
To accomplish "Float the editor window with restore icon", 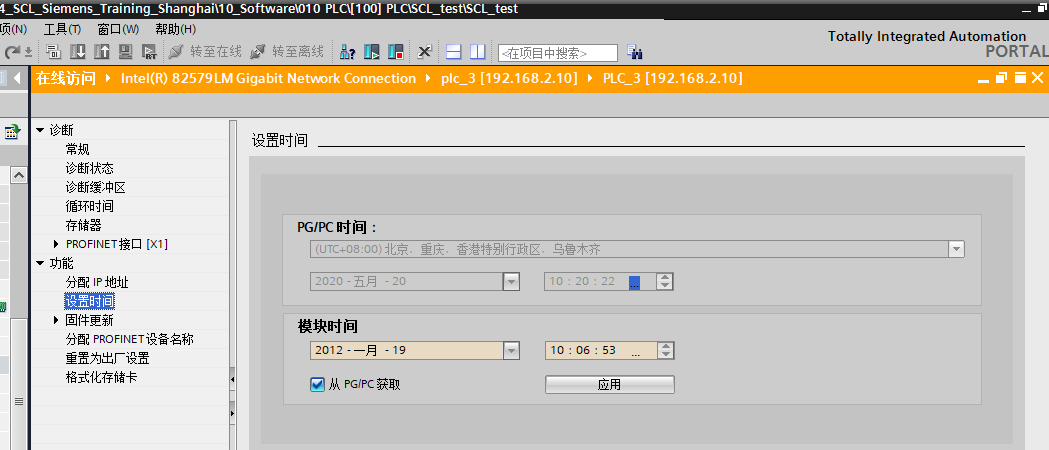I will (1001, 78).
